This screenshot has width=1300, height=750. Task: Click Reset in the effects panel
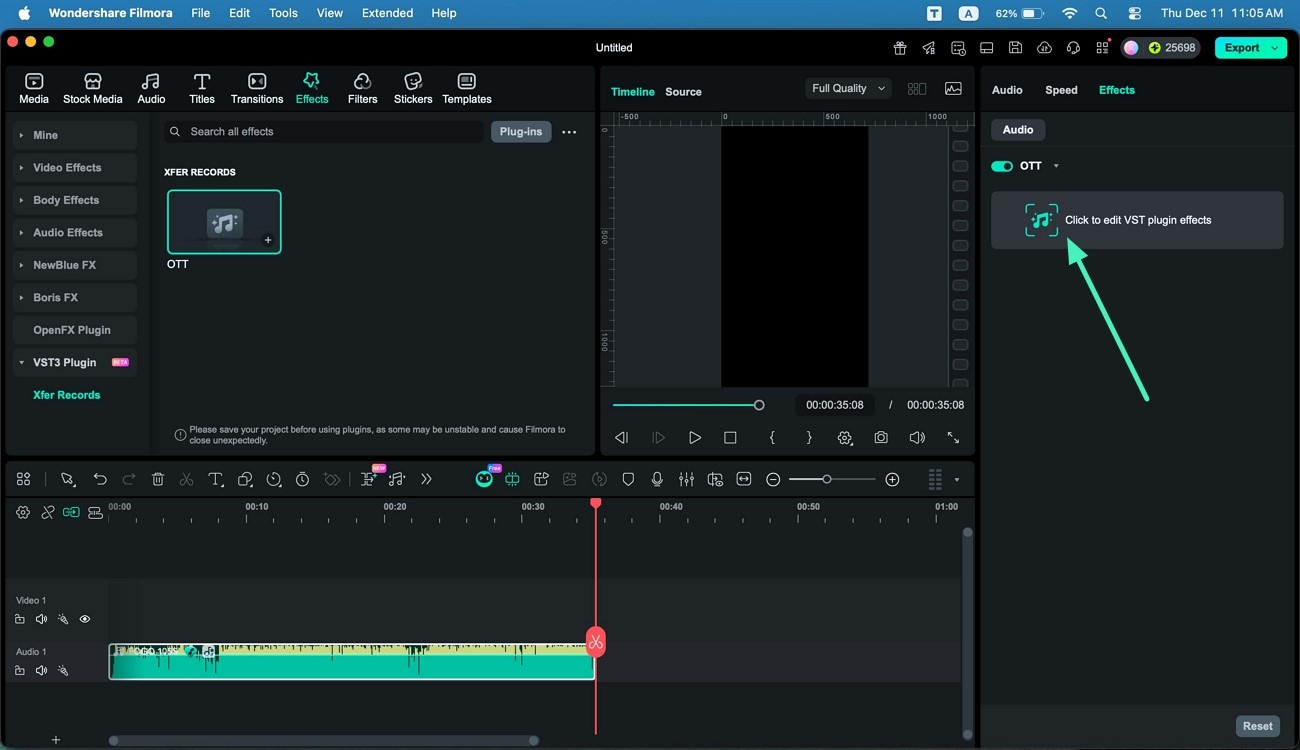coord(1257,725)
